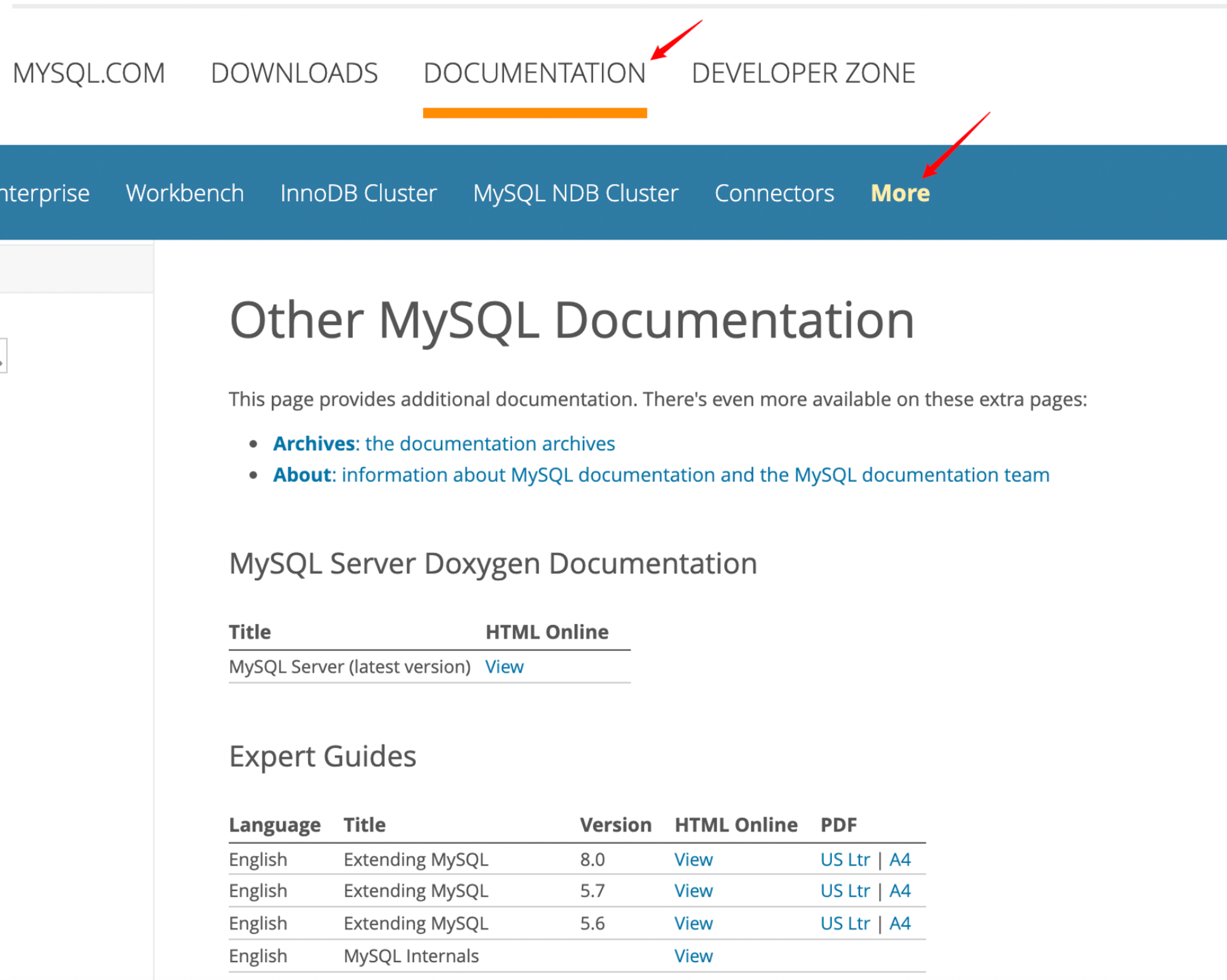This screenshot has width=1227, height=980.
Task: Click the Language column header
Action: pos(275,825)
